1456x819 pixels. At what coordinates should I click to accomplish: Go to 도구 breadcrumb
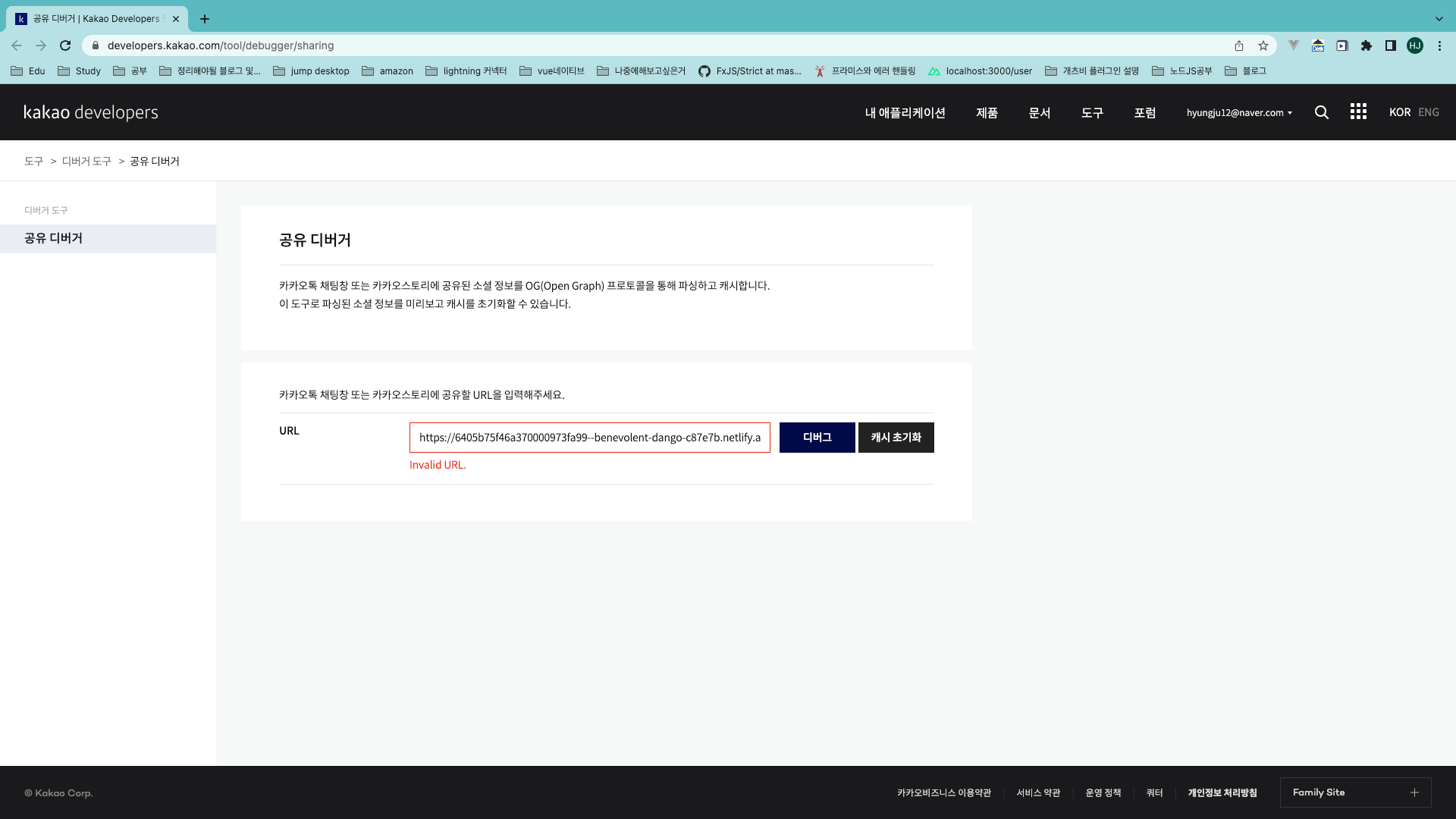click(33, 161)
